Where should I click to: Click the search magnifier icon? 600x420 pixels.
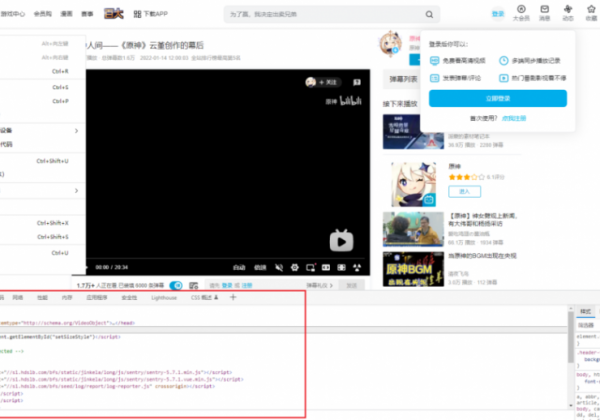pos(429,15)
